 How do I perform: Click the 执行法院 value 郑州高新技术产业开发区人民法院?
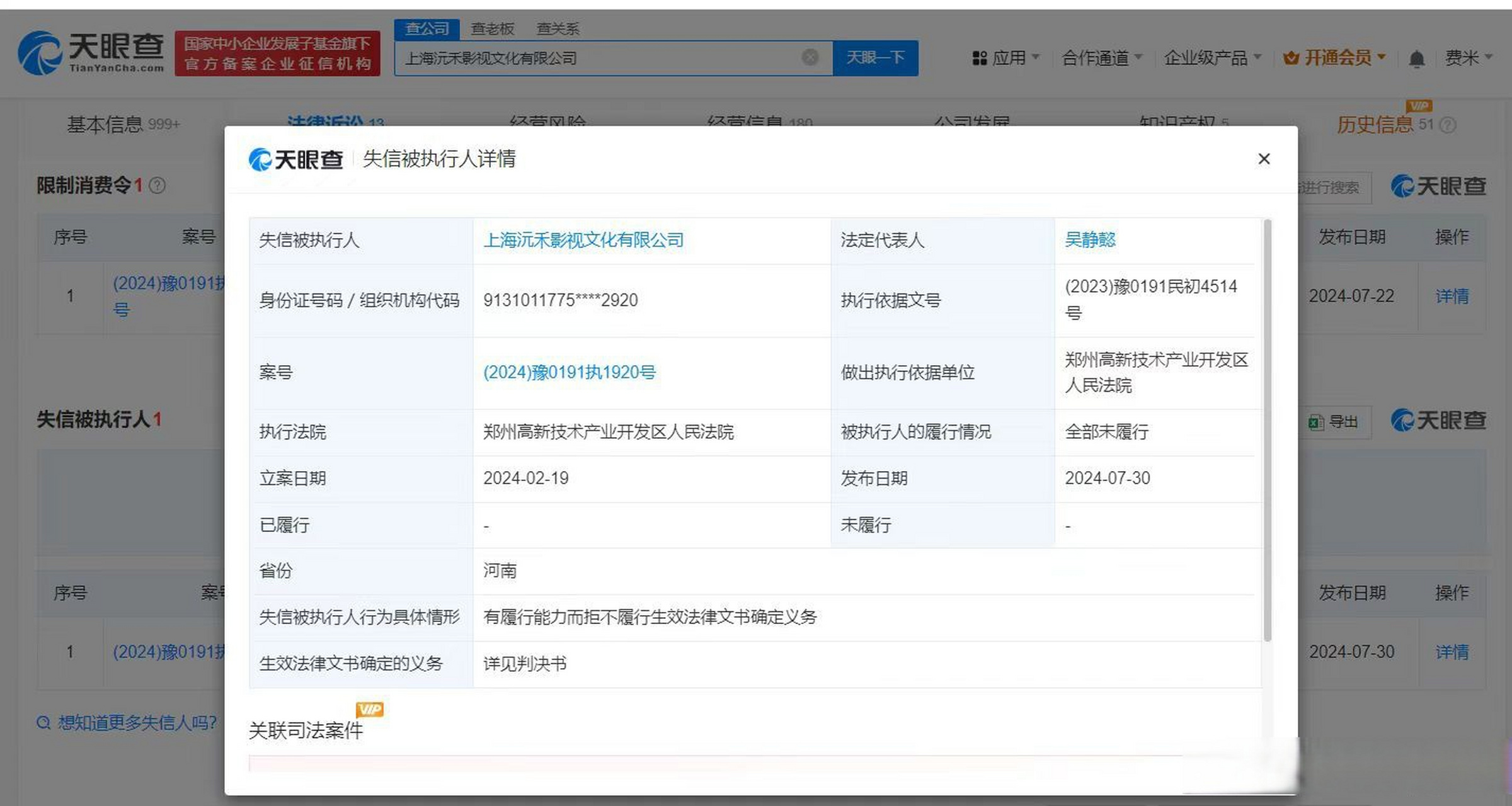click(609, 432)
